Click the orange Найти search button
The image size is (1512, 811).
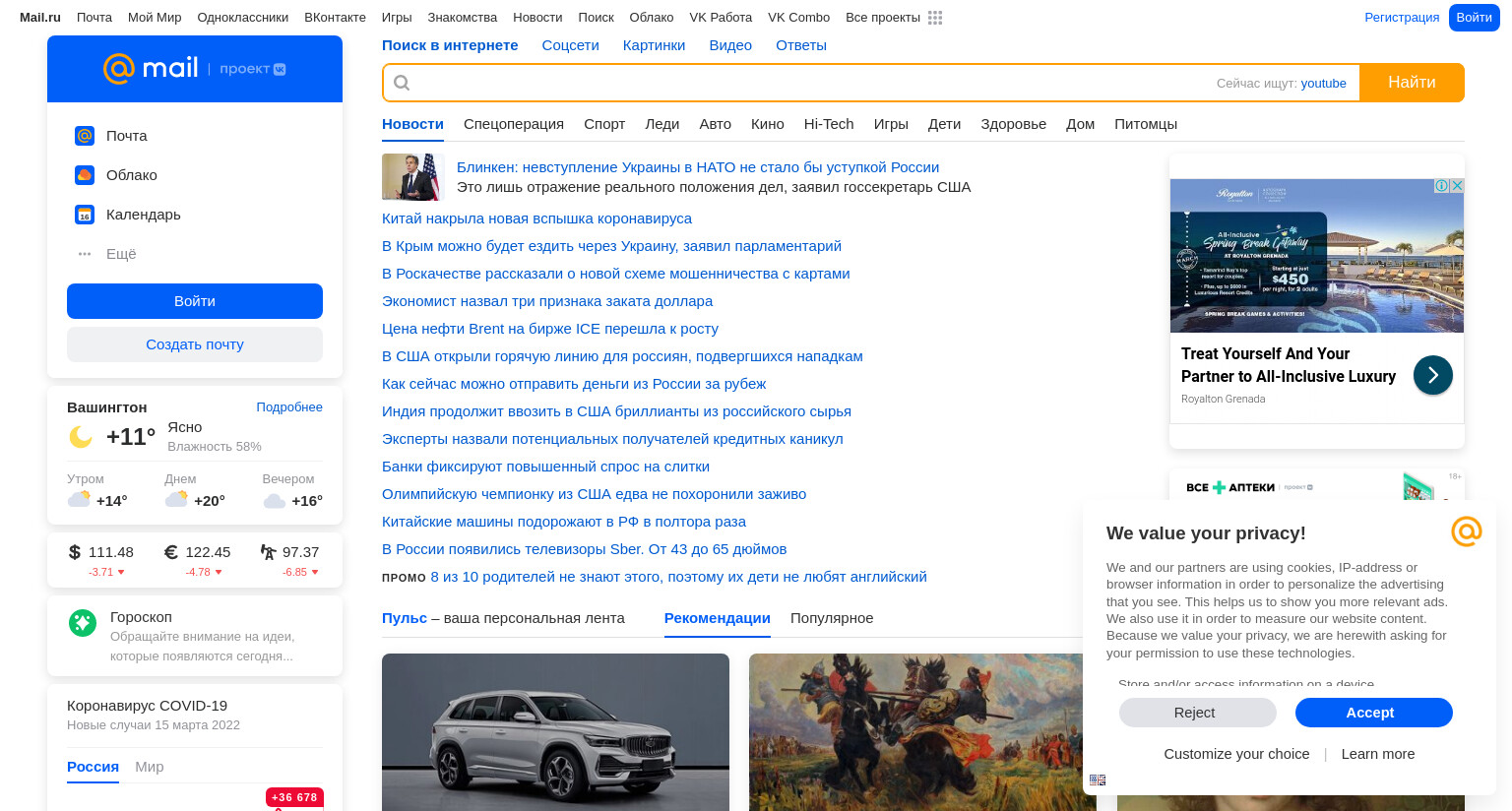[x=1412, y=83]
